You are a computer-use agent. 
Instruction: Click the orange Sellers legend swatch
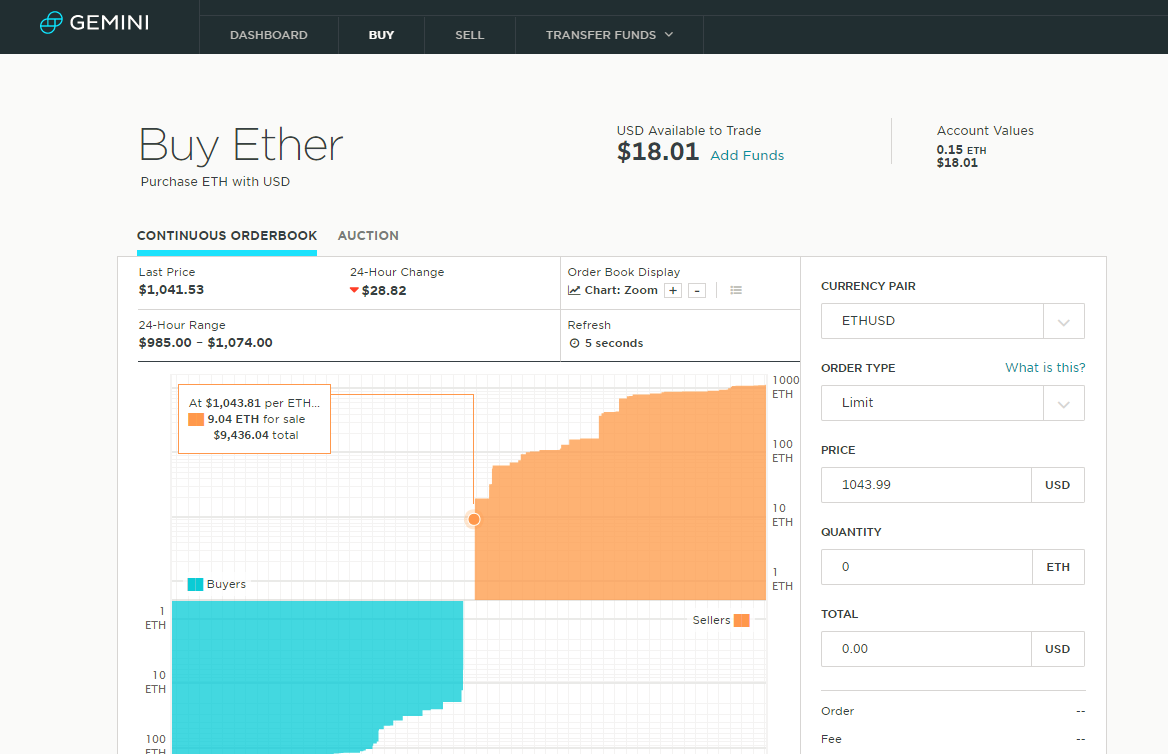click(x=742, y=620)
